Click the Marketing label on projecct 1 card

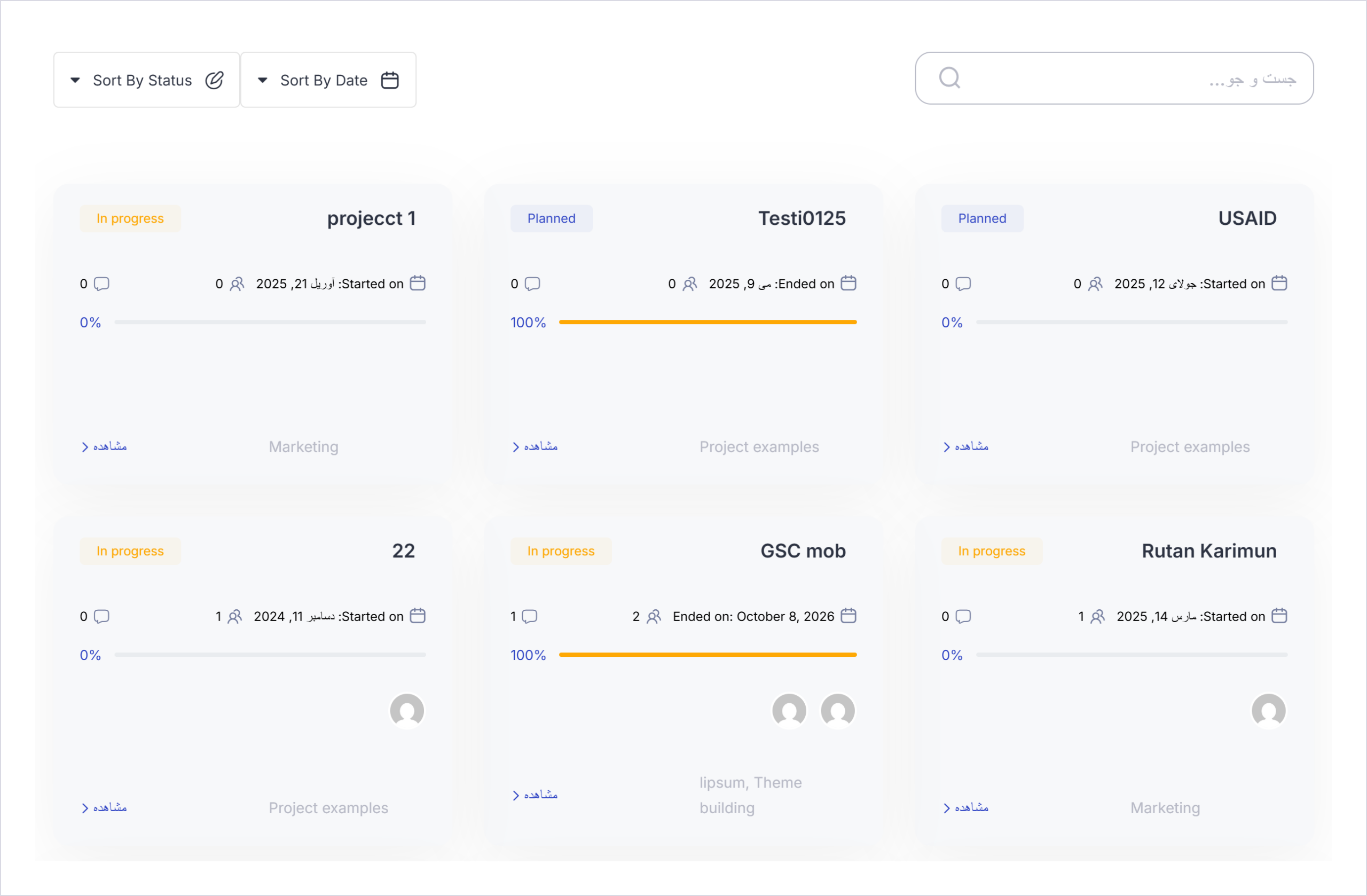click(x=303, y=447)
